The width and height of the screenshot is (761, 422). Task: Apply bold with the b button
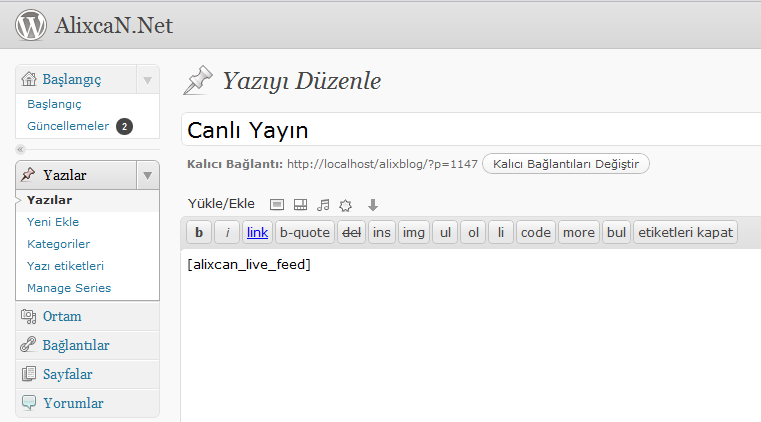[x=199, y=232]
